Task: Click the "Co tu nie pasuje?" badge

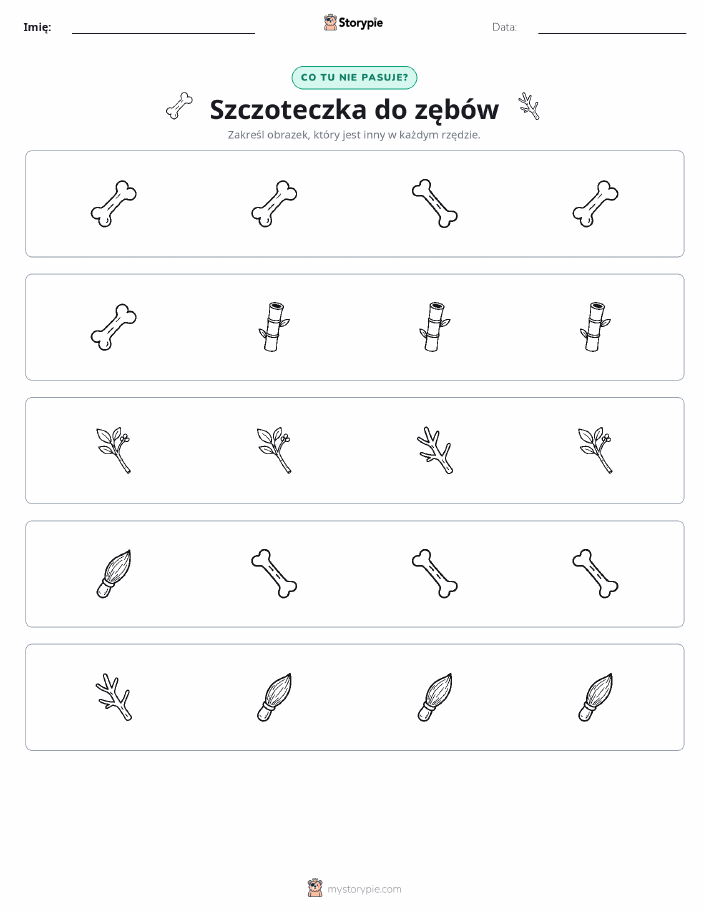Action: click(x=354, y=78)
